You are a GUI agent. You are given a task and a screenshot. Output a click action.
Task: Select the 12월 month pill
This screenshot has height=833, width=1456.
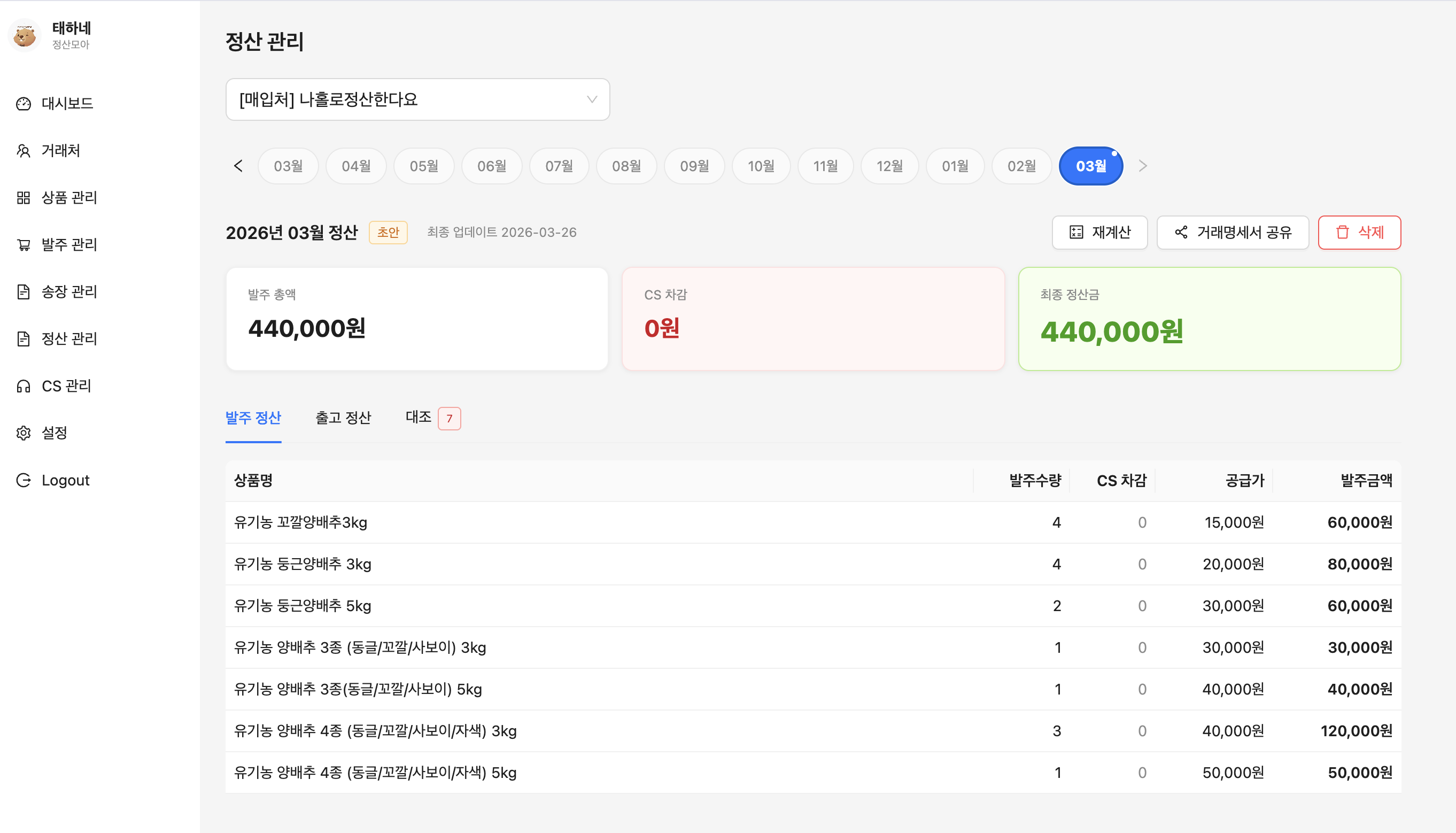[889, 166]
